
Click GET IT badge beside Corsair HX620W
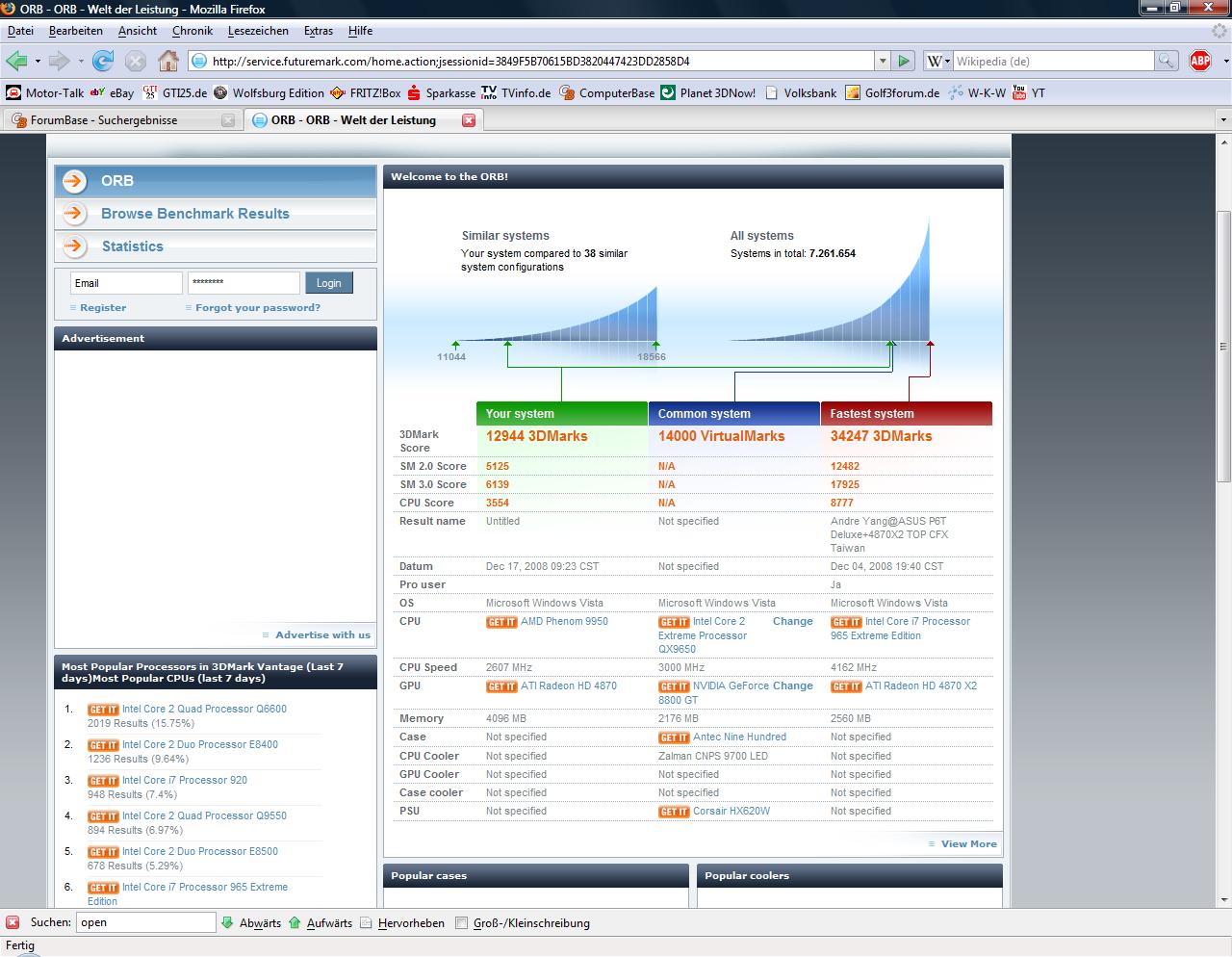[x=674, y=812]
